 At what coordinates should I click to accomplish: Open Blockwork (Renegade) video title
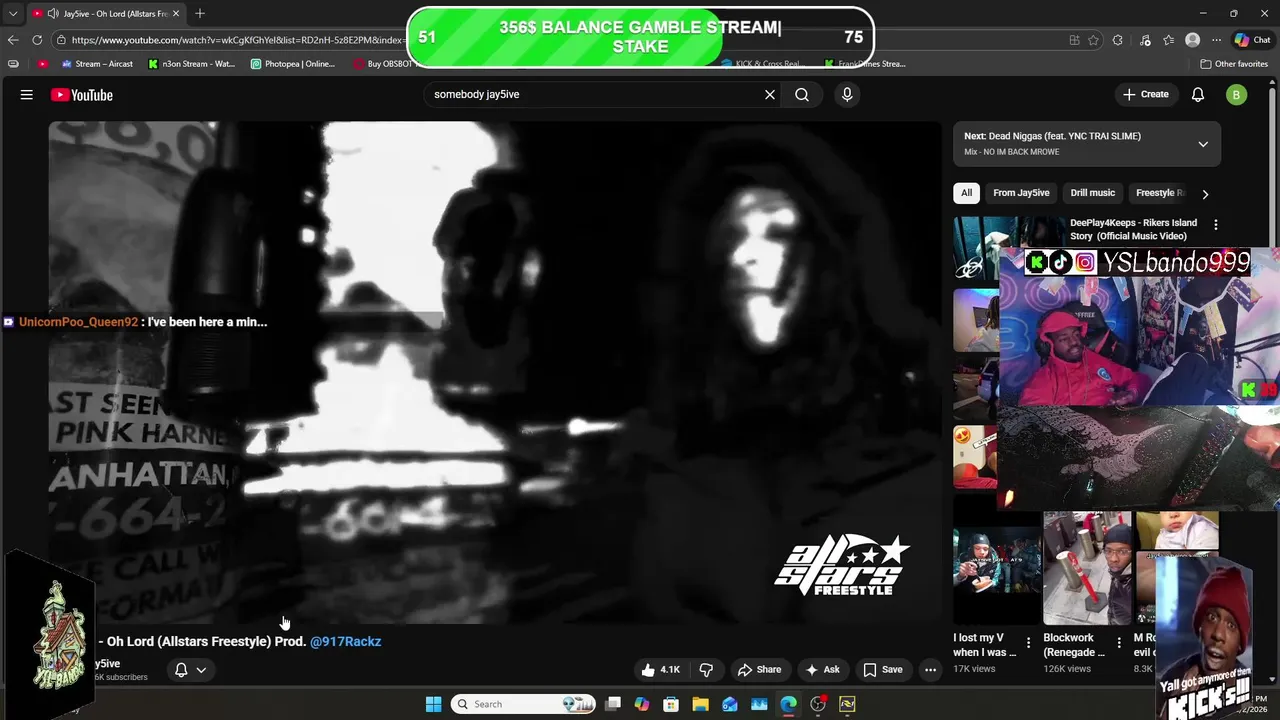[1074, 645]
